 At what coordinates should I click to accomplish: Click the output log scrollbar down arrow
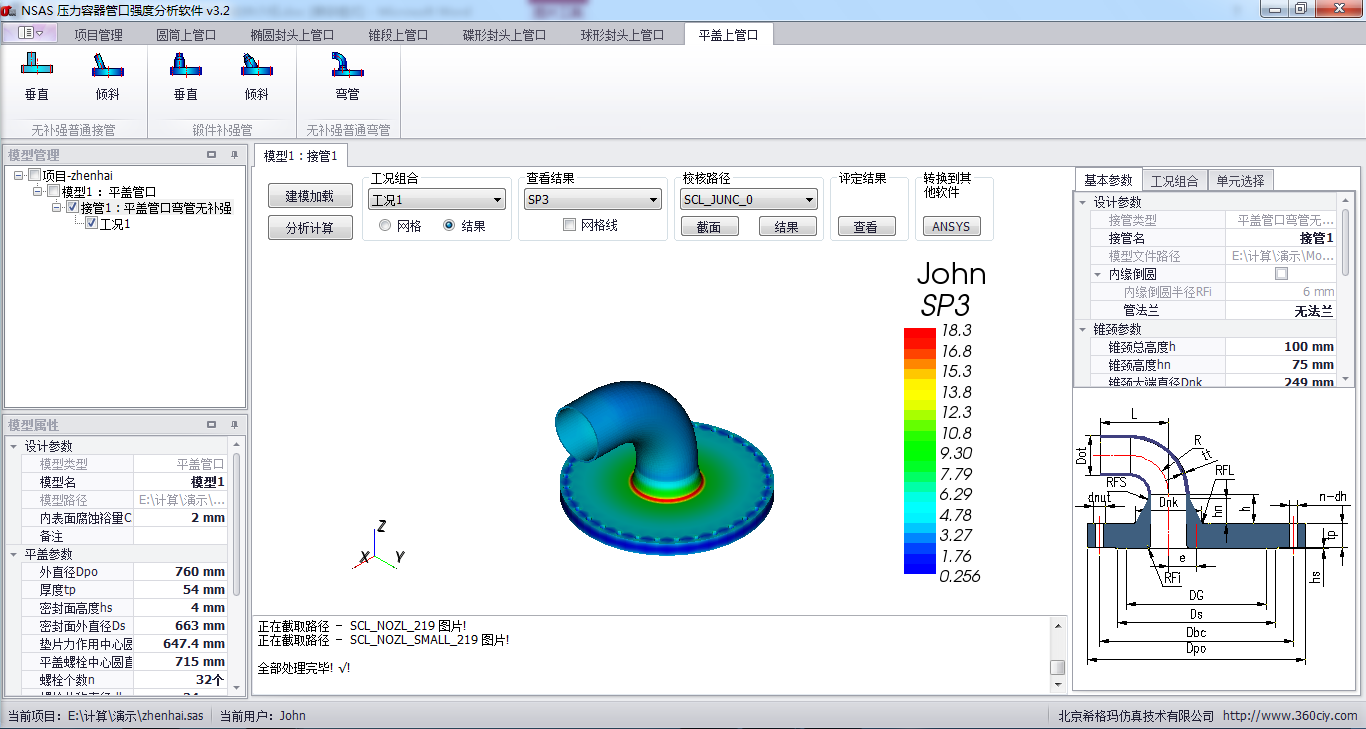coord(1057,683)
